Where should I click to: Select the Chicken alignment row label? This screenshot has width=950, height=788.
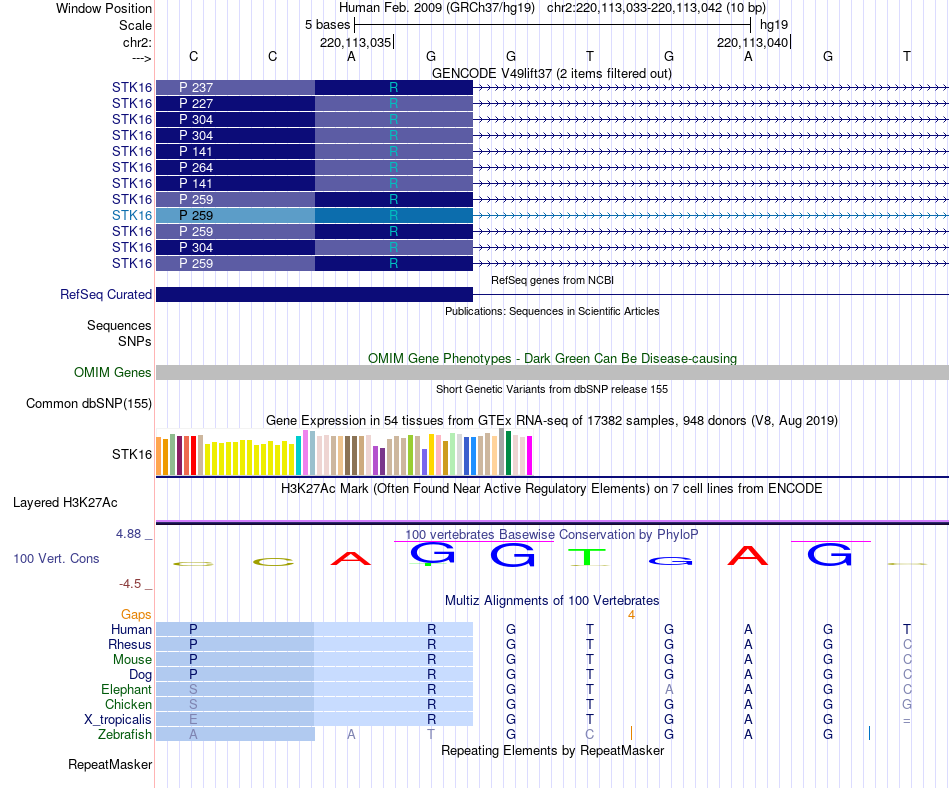coord(128,704)
